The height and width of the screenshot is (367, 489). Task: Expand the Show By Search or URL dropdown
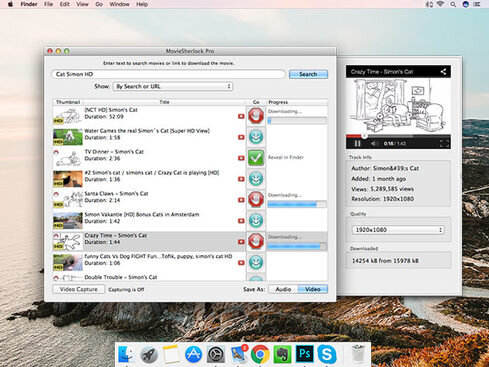[x=173, y=86]
